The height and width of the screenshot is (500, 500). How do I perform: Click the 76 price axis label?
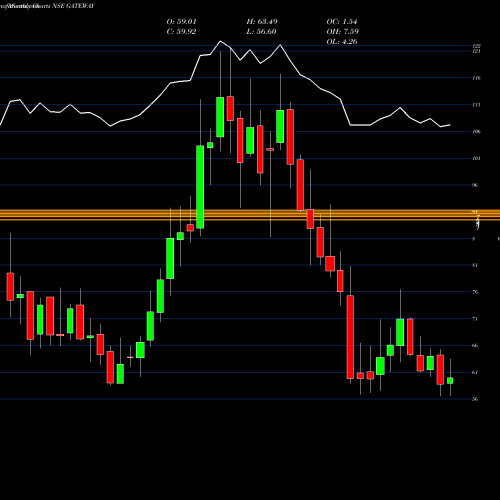click(x=475, y=292)
